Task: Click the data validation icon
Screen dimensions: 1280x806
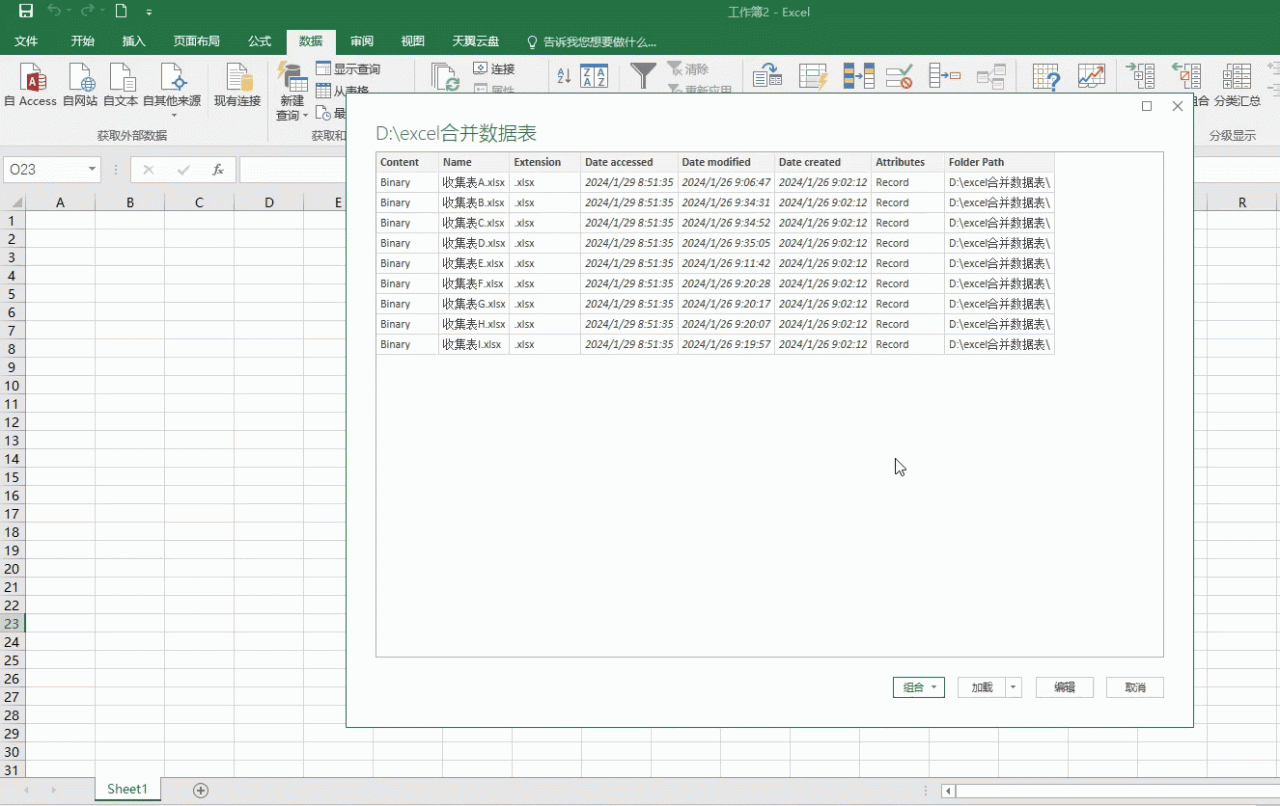Action: 900,76
